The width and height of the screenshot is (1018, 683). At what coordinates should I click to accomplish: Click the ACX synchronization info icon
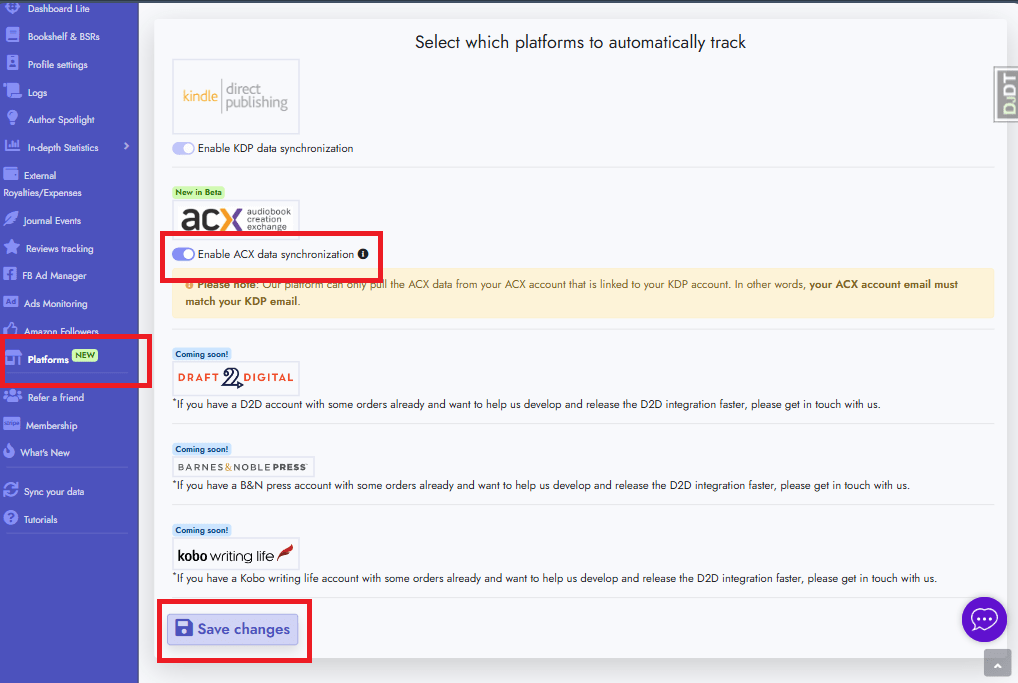pos(363,254)
